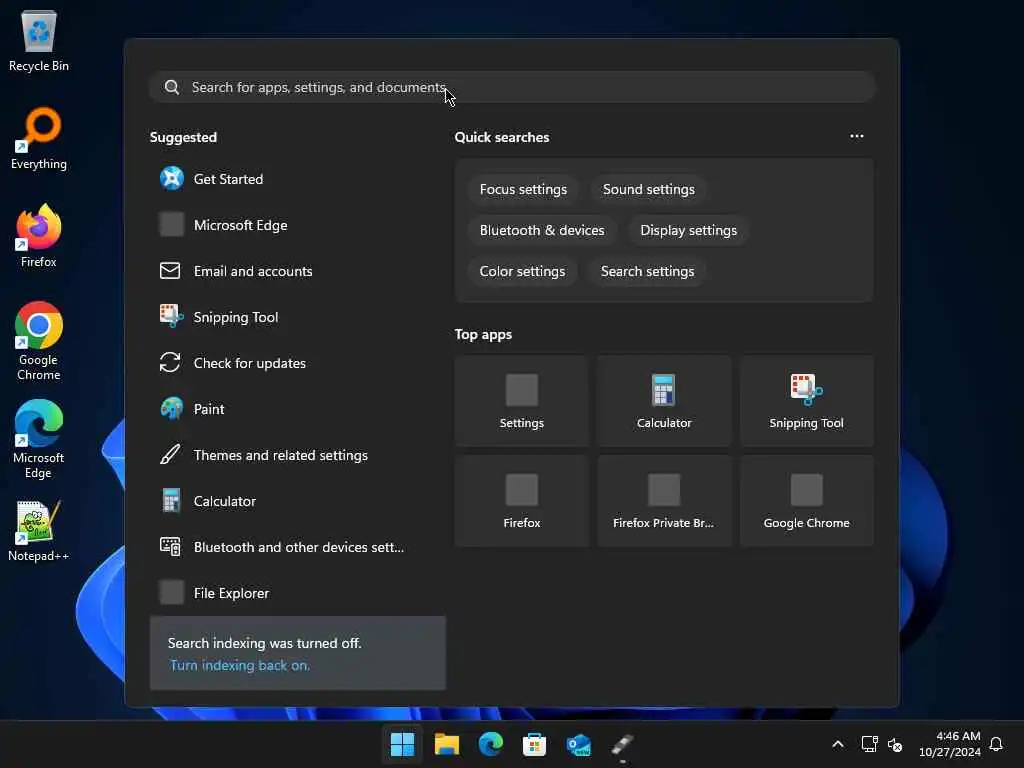Screen dimensions: 1024x768
Task: Open the Settings tile in Top apps
Action: point(522,401)
